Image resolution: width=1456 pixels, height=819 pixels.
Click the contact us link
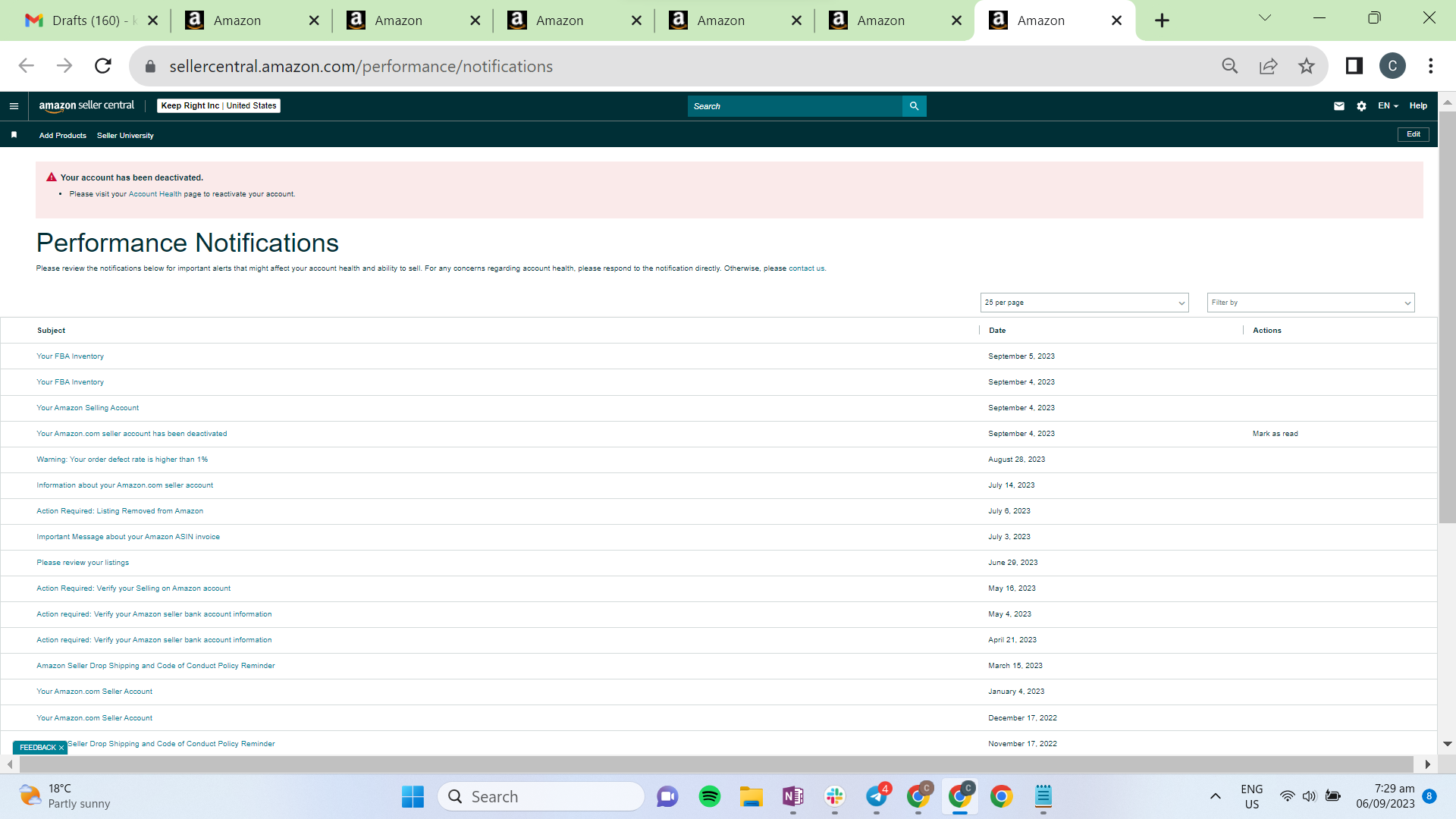point(806,268)
